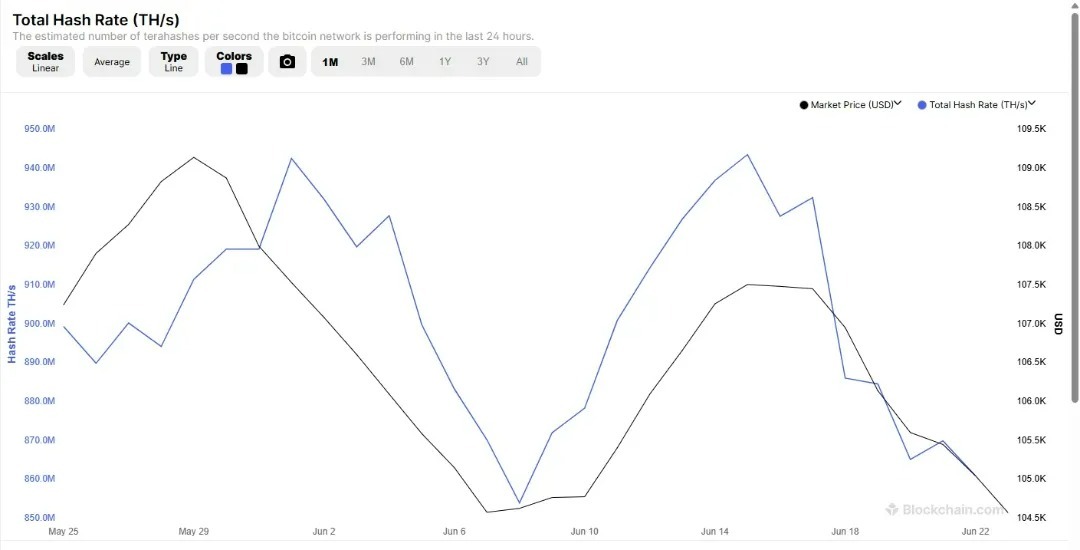Toggle the Type Line button
1080x550 pixels.
[x=174, y=62]
